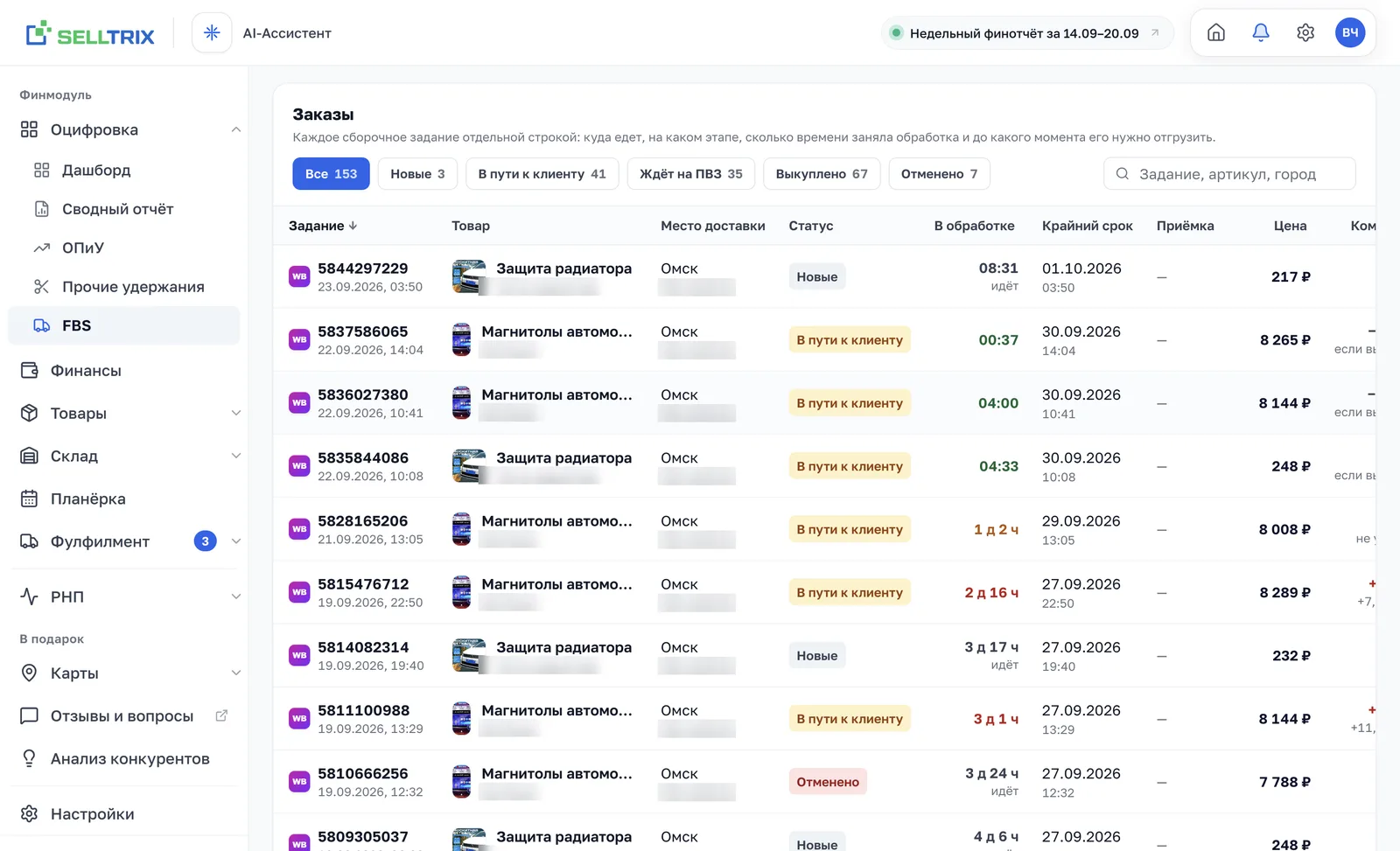Click the Дашборд grid icon
The image size is (1400, 851).
coord(41,170)
